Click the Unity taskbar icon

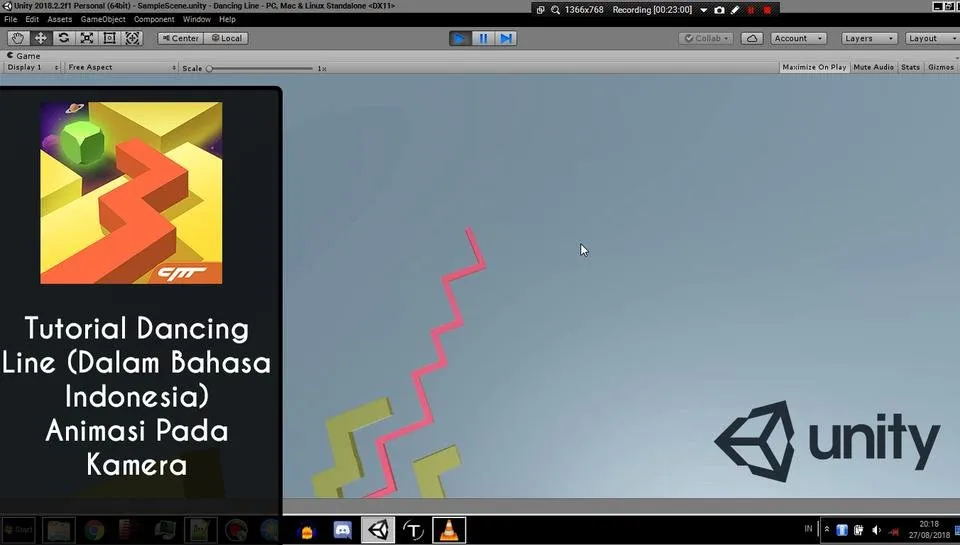click(378, 530)
